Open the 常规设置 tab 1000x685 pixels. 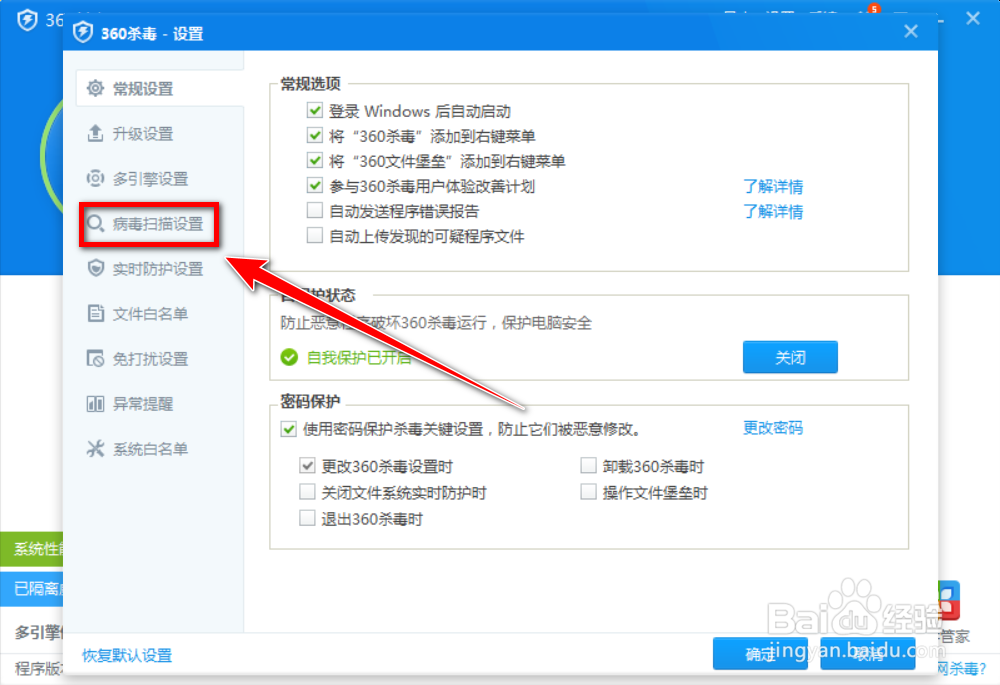tap(159, 88)
